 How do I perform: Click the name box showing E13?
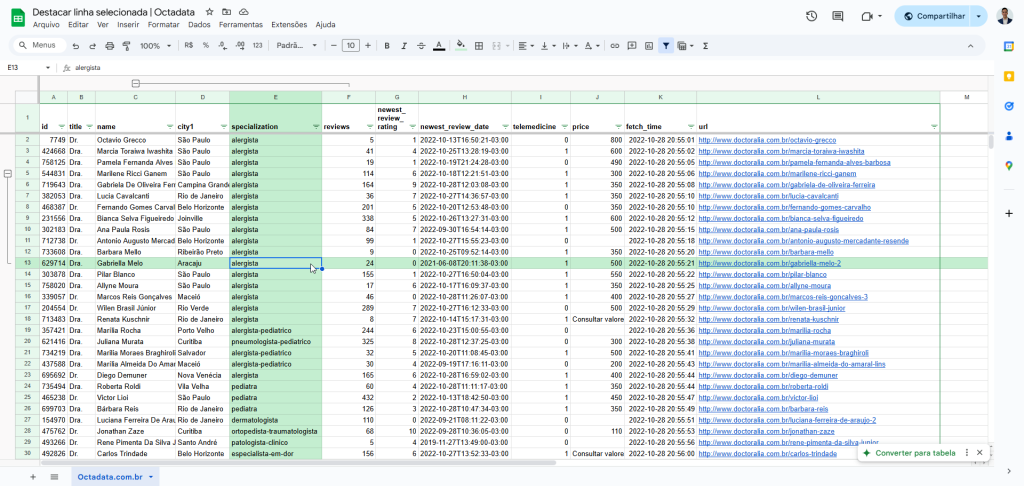pos(26,67)
